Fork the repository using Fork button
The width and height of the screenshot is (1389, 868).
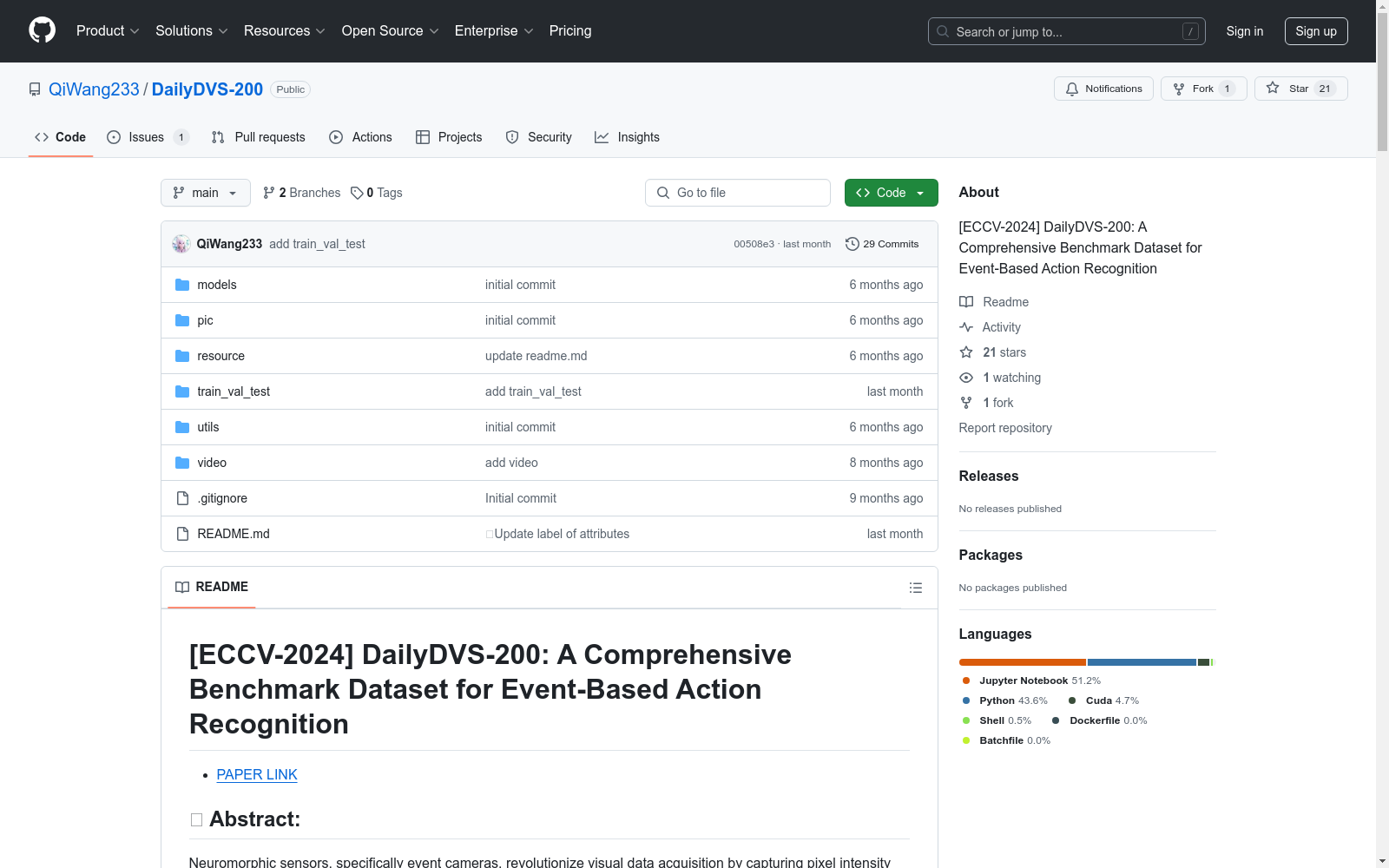pyautogui.click(x=1203, y=89)
